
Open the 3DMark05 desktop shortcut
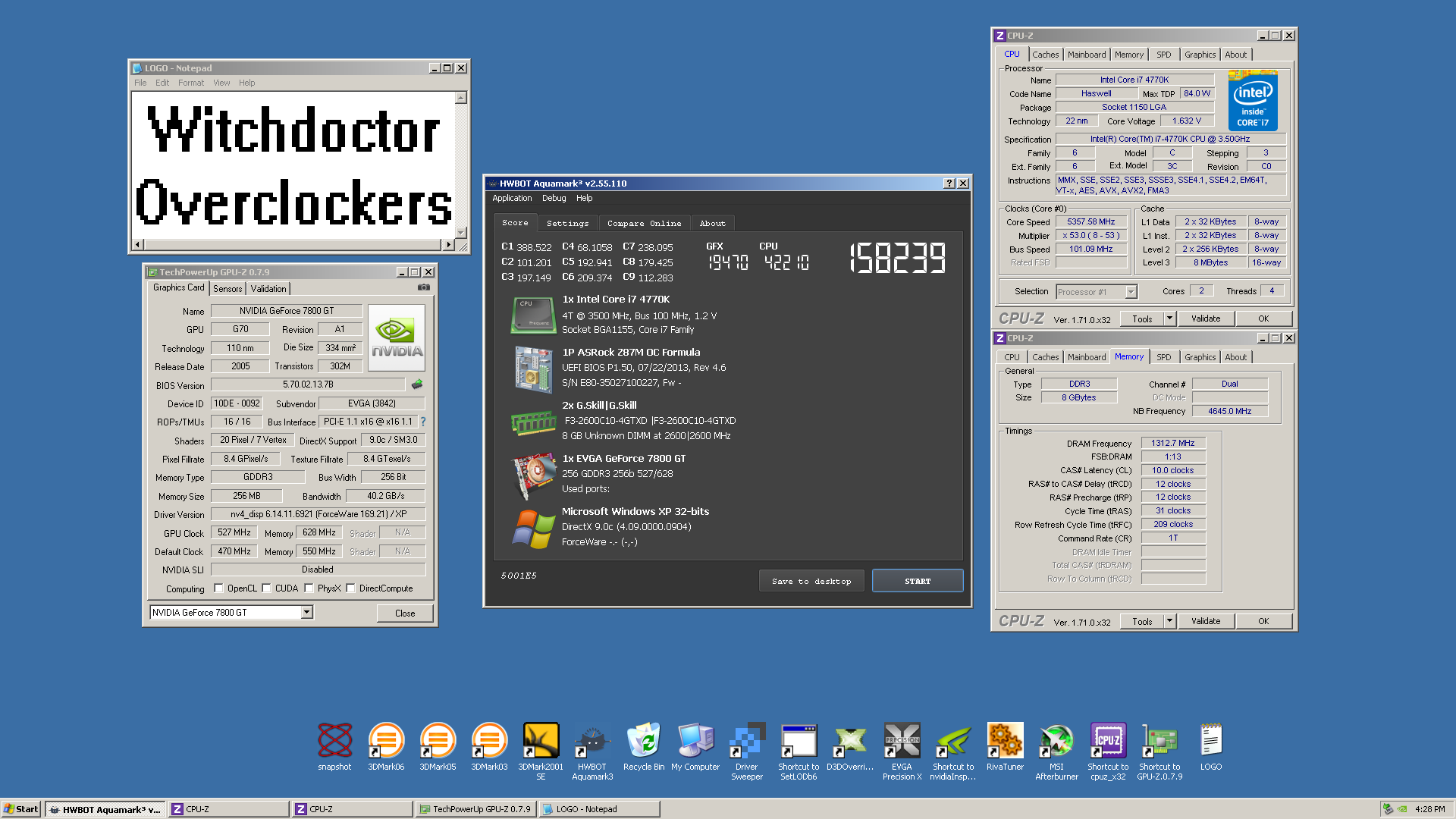point(438,740)
